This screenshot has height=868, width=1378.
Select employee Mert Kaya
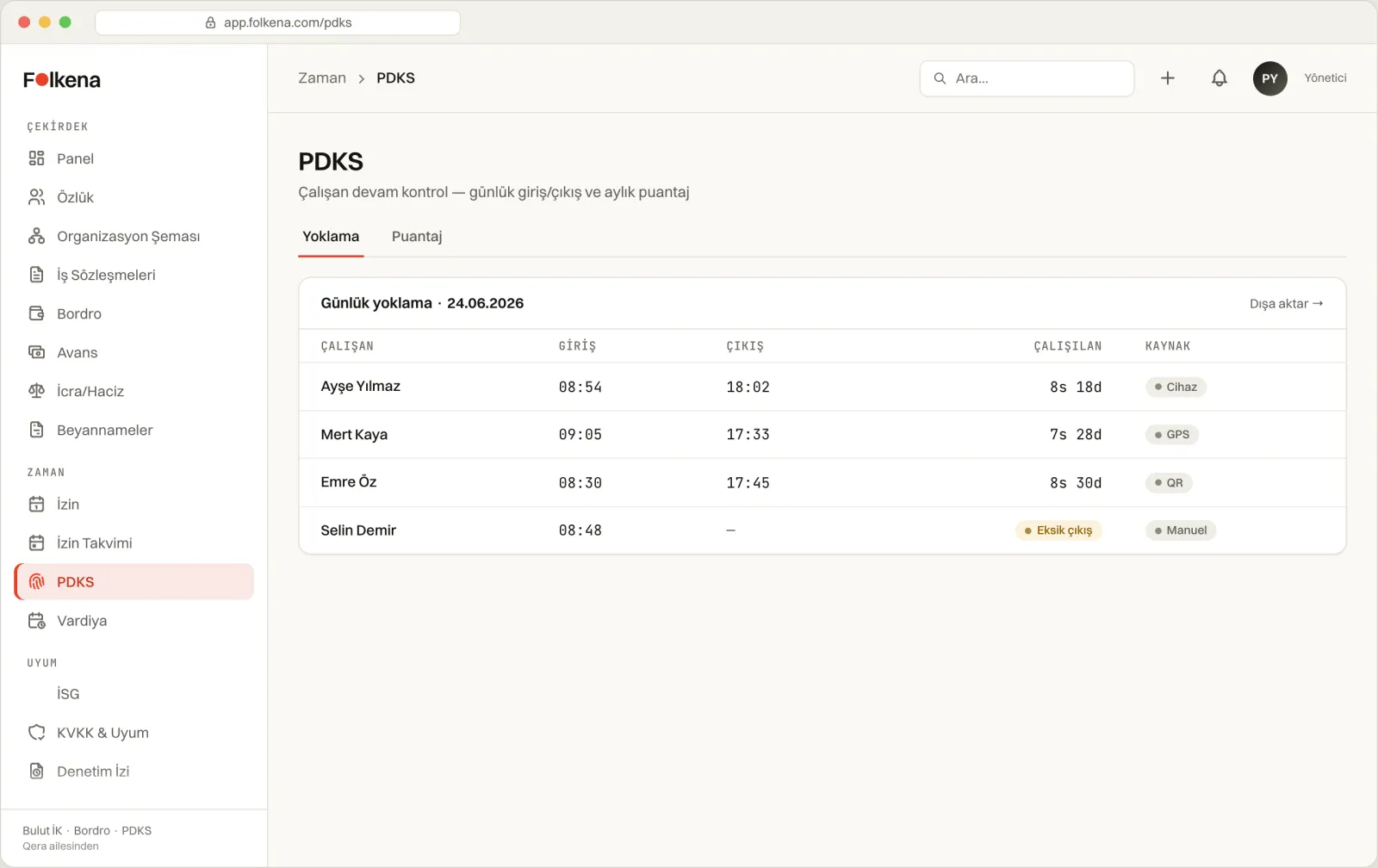pos(354,435)
